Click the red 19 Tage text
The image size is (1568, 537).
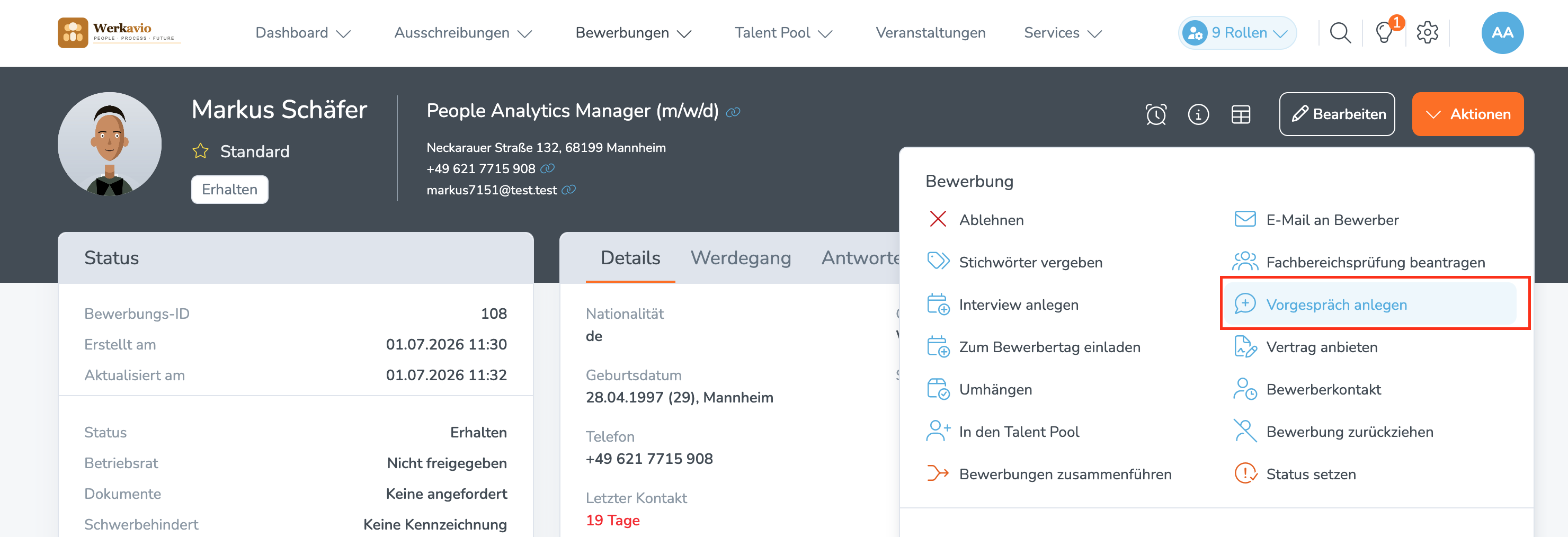click(x=612, y=521)
